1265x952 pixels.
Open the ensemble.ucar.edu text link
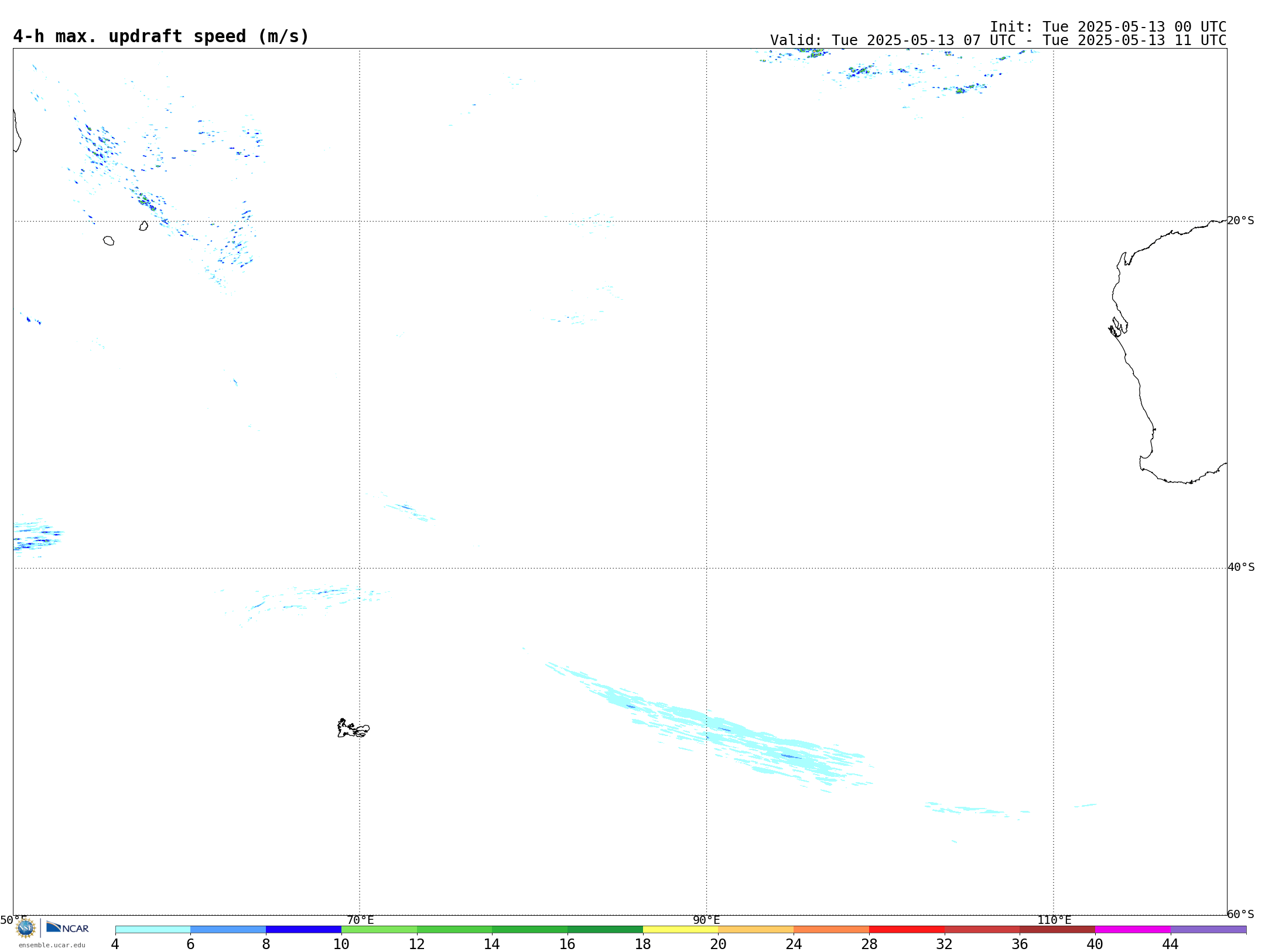coord(52,945)
